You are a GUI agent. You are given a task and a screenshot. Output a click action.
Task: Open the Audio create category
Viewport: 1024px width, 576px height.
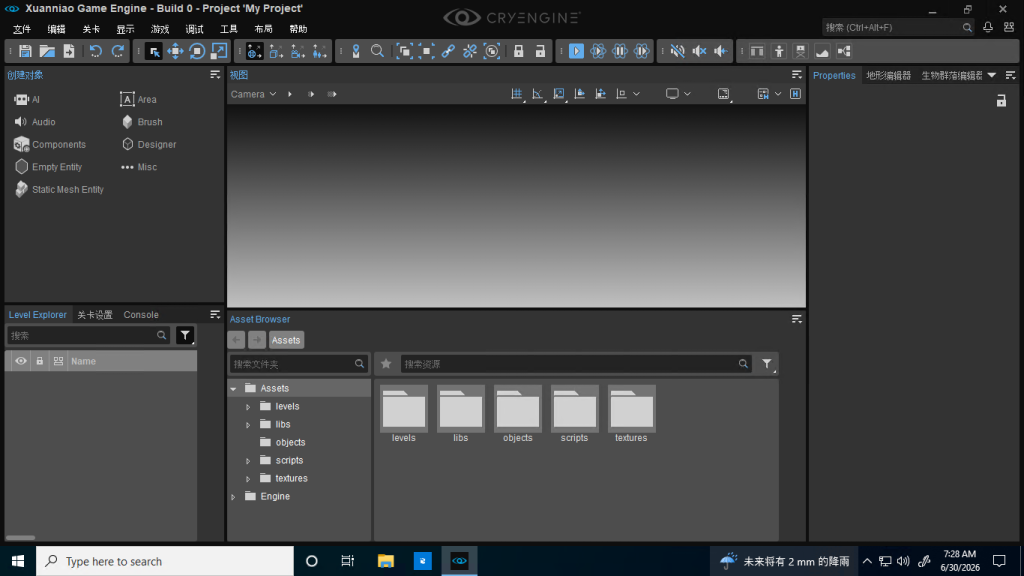pos(35,122)
